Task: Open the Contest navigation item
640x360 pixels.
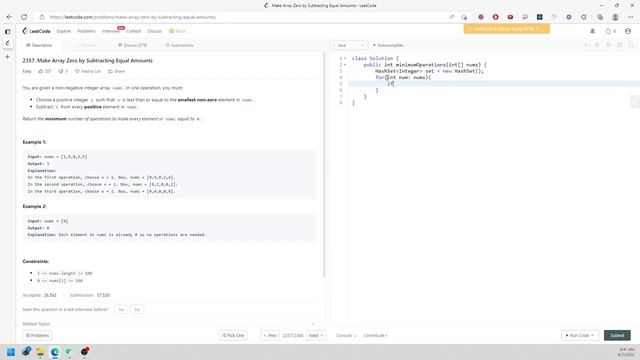Action: tap(133, 31)
